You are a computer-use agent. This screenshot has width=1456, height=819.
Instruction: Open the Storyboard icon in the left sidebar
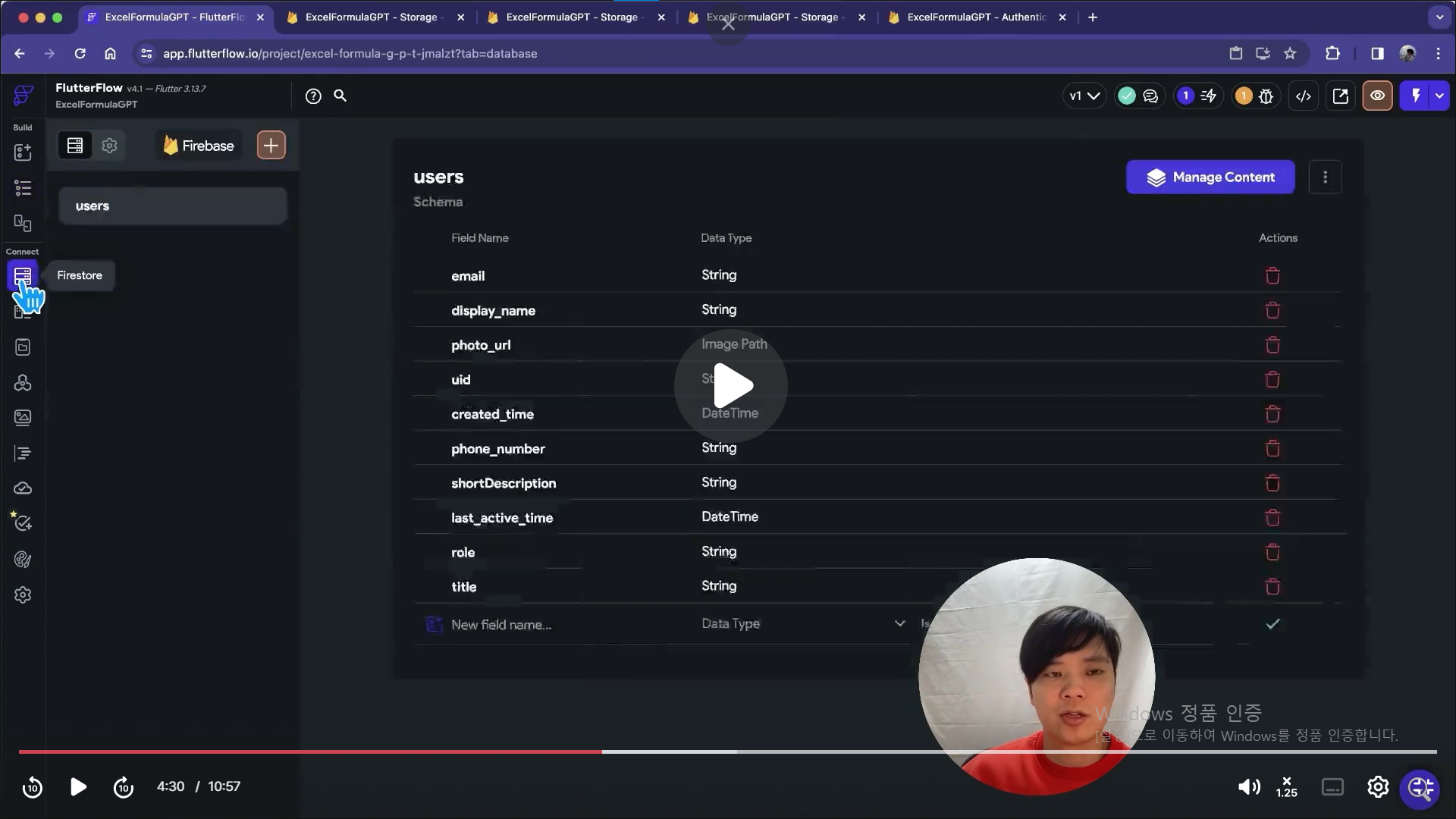pos(23,223)
